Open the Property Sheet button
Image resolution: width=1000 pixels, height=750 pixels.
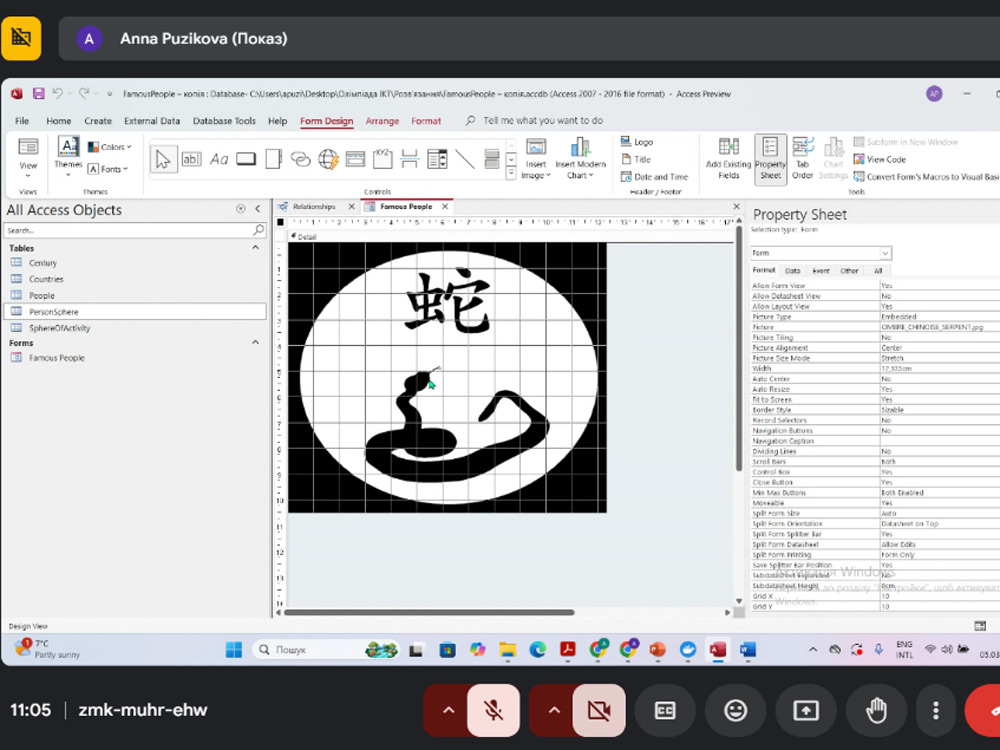pos(770,158)
